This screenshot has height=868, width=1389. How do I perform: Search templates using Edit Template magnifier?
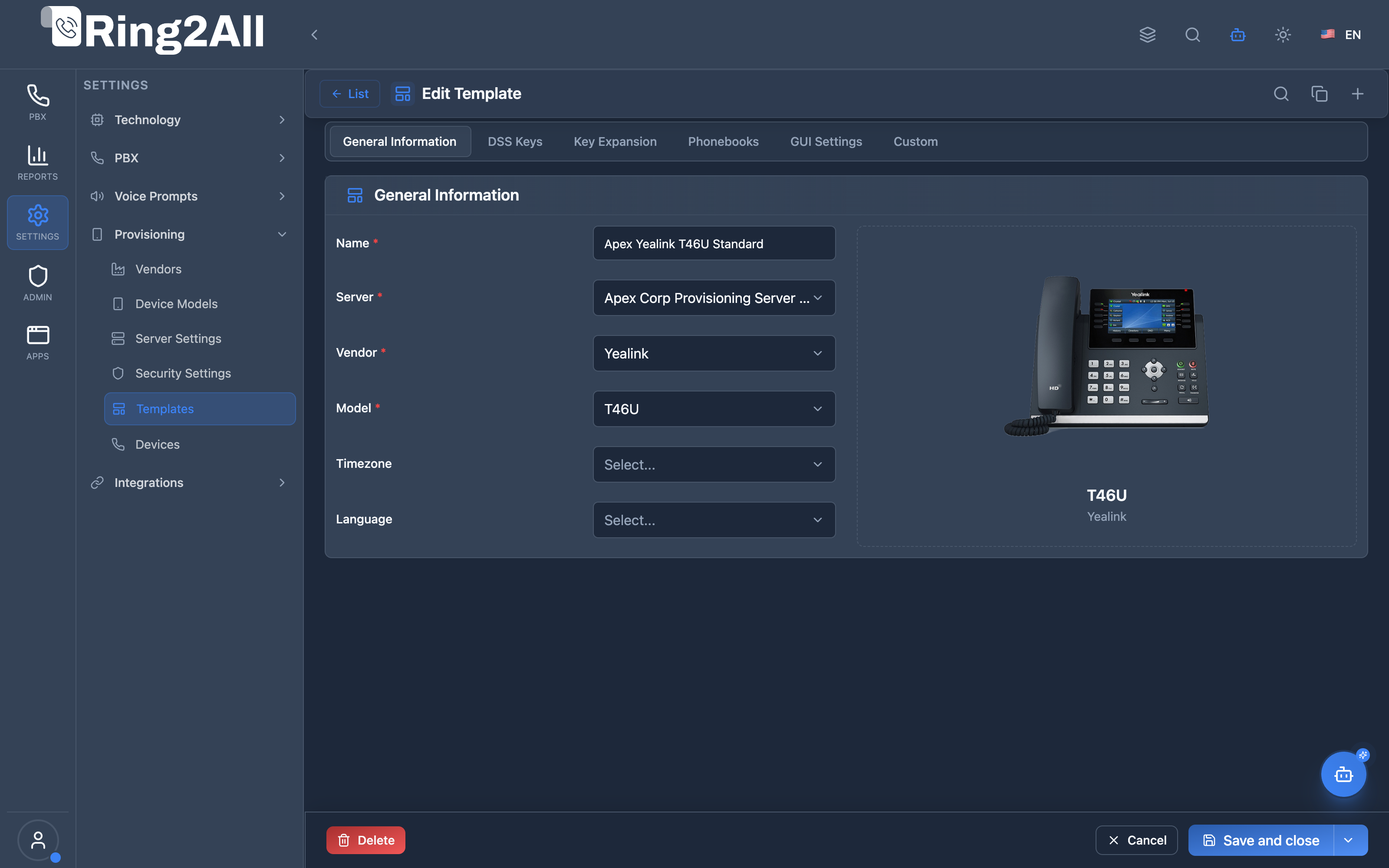(x=1281, y=94)
